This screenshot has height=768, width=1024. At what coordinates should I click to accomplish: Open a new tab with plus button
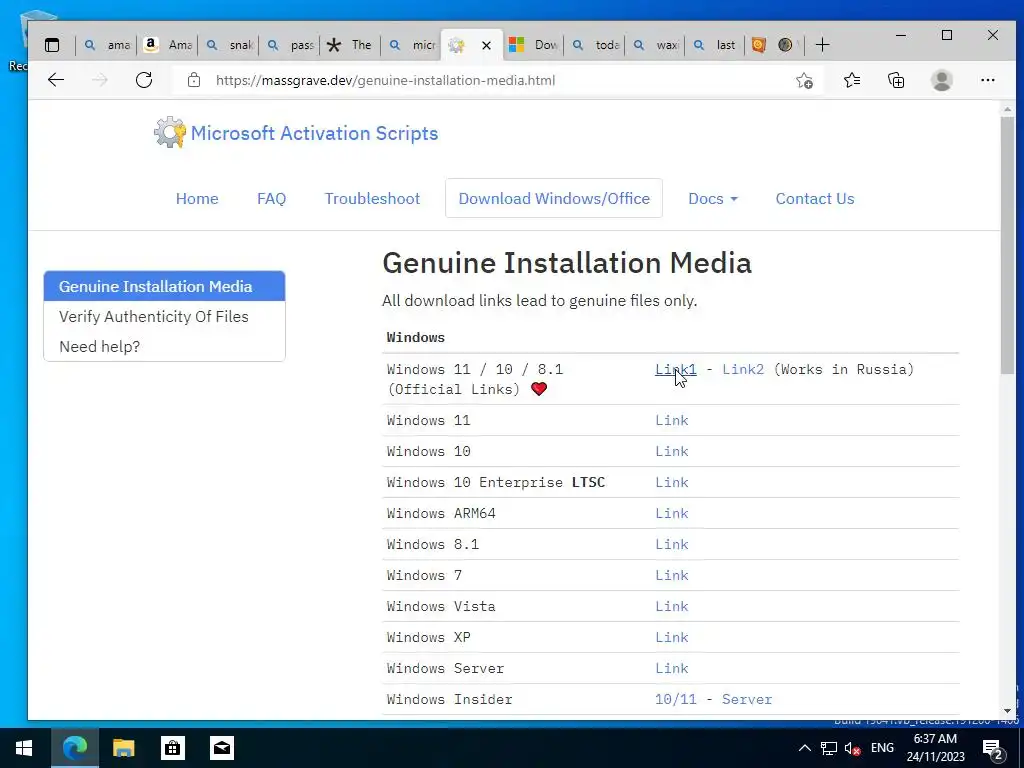coord(823,45)
